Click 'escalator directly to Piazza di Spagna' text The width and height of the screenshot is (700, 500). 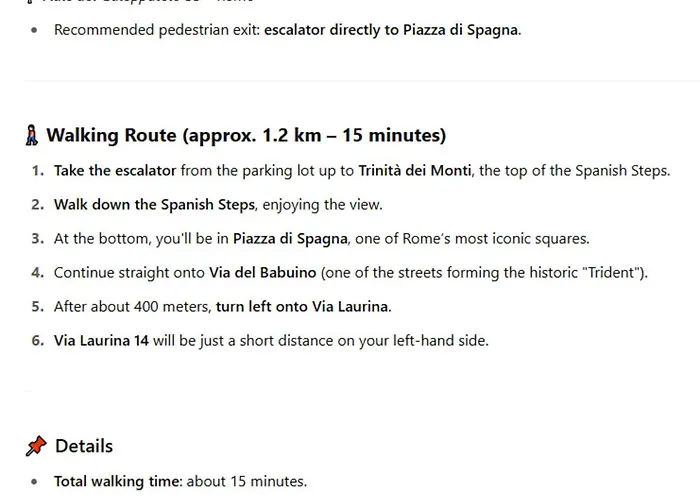coord(391,30)
